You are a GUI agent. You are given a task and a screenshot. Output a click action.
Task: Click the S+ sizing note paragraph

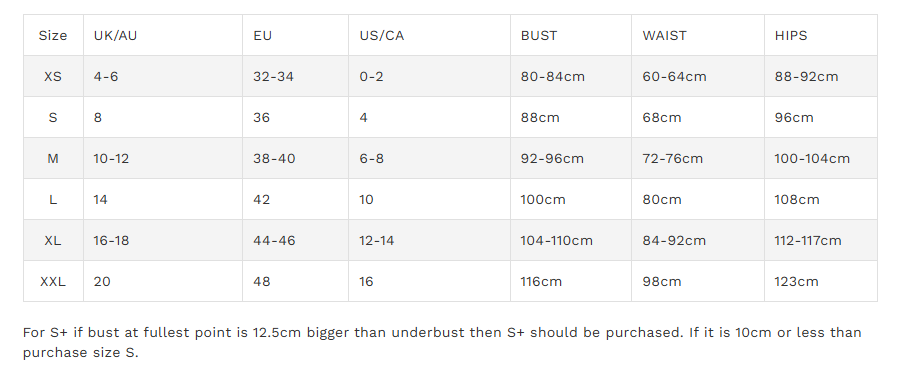442,343
